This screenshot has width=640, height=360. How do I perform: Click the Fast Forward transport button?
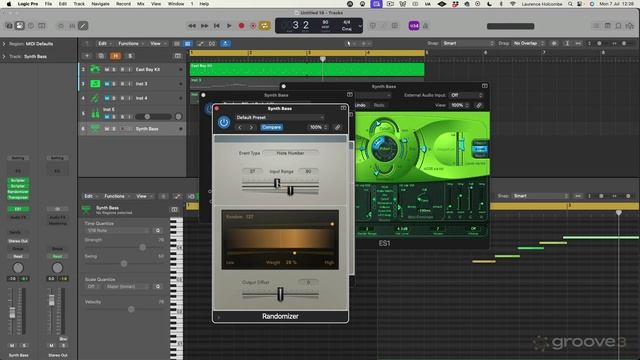click(204, 26)
